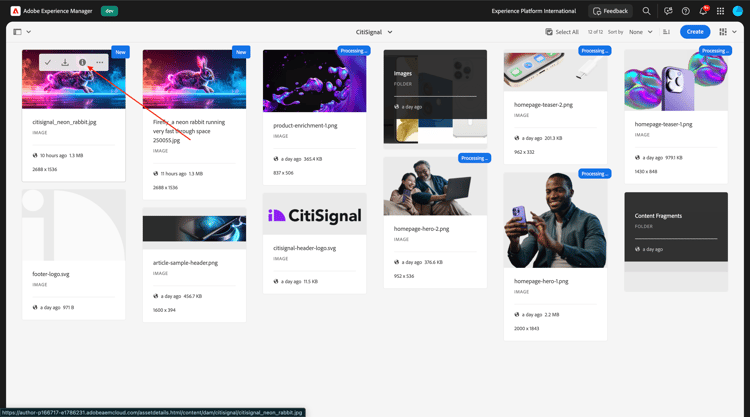Viewport: 750px width, 417px height.
Task: Open homepage-hero-1.png thumbnail
Action: click(x=555, y=220)
